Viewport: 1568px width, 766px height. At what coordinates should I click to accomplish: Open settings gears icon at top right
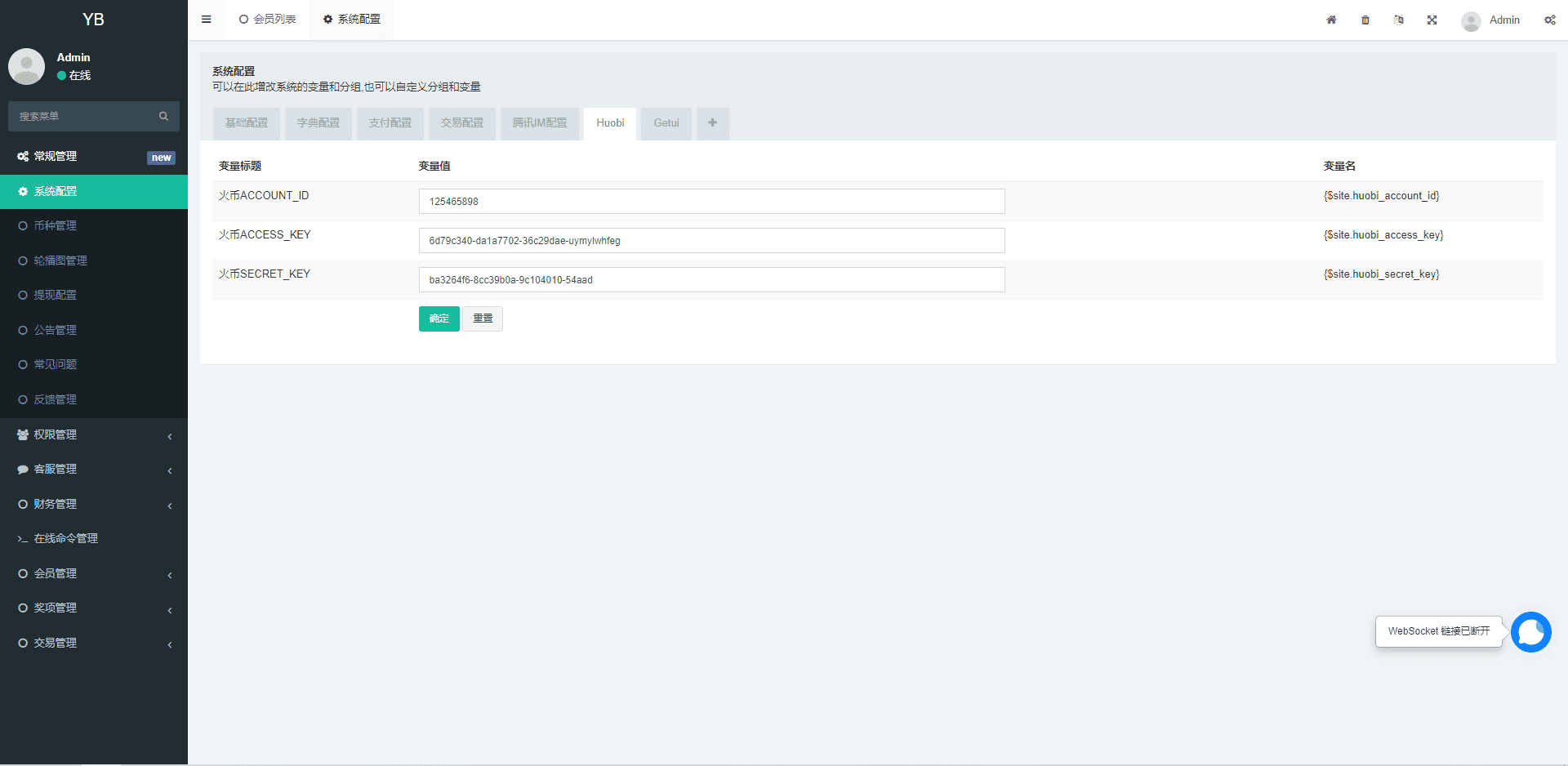pyautogui.click(x=1549, y=20)
